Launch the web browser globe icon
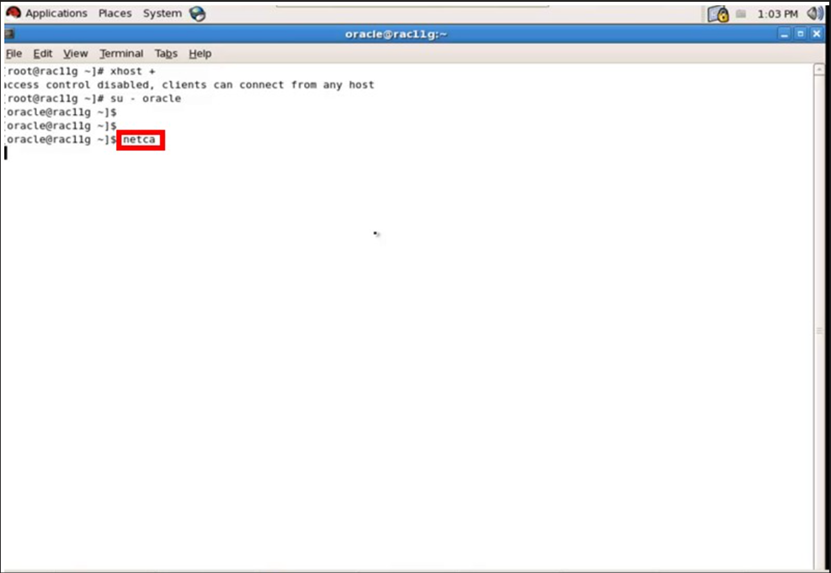This screenshot has width=831, height=573. (x=198, y=14)
